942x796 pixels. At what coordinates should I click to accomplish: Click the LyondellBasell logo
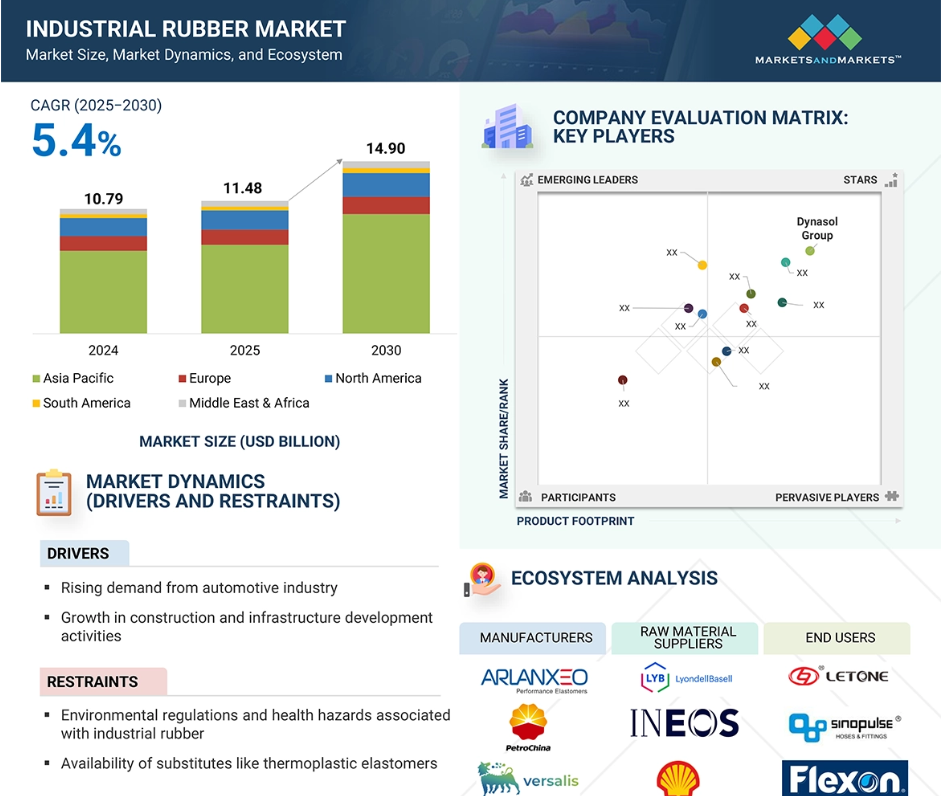click(x=687, y=678)
